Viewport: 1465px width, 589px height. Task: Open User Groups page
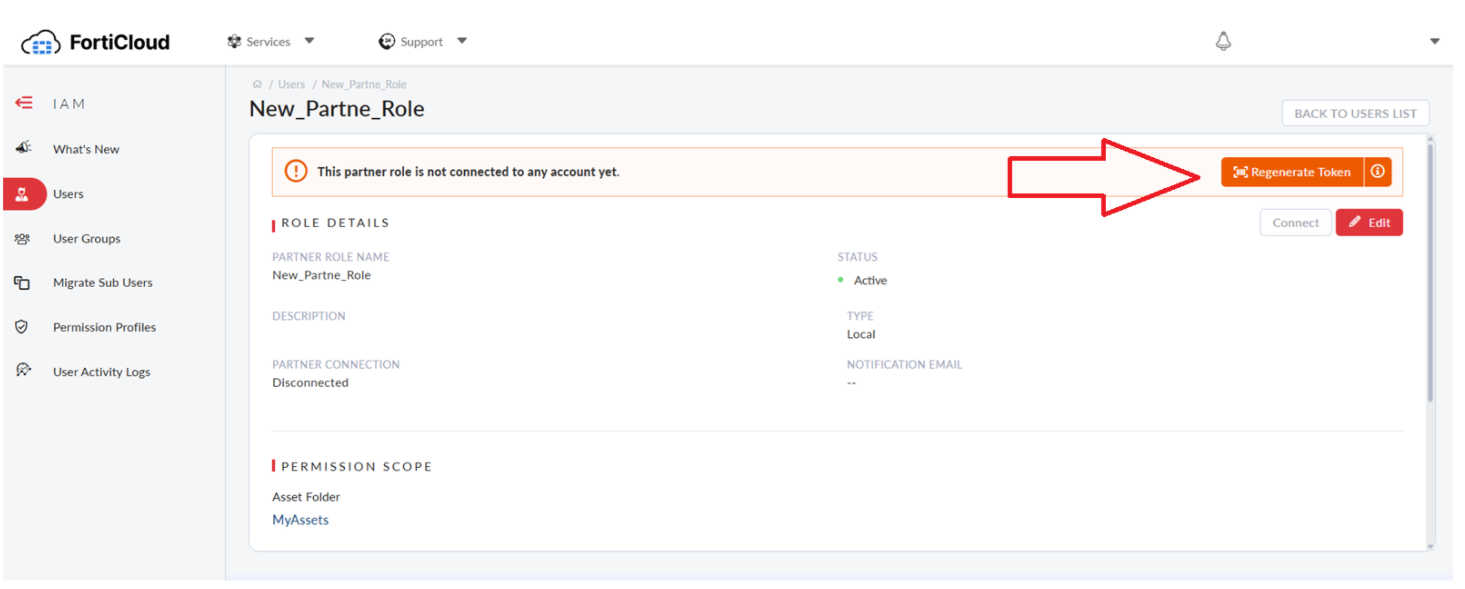pyautogui.click(x=87, y=239)
